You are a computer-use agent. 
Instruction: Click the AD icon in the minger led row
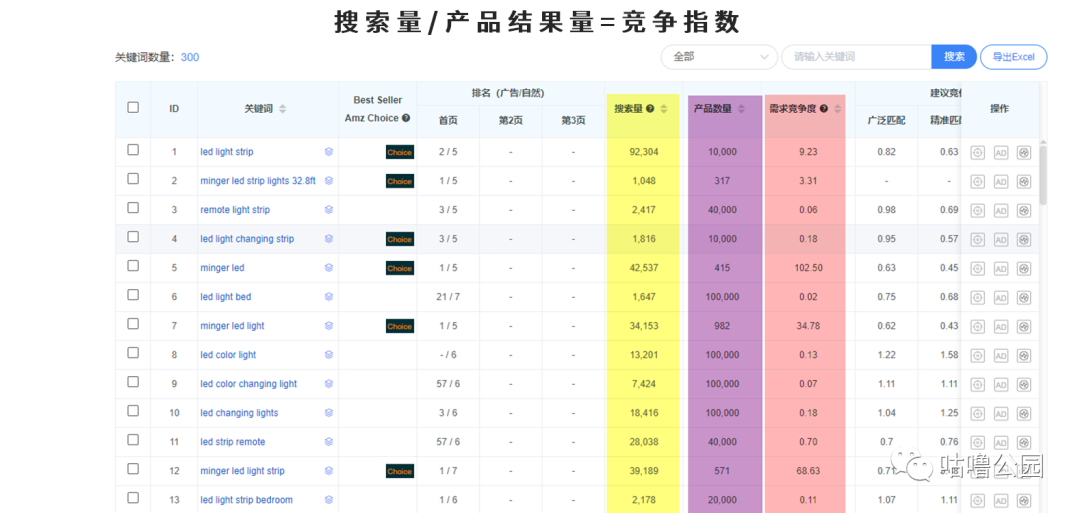coord(1001,268)
